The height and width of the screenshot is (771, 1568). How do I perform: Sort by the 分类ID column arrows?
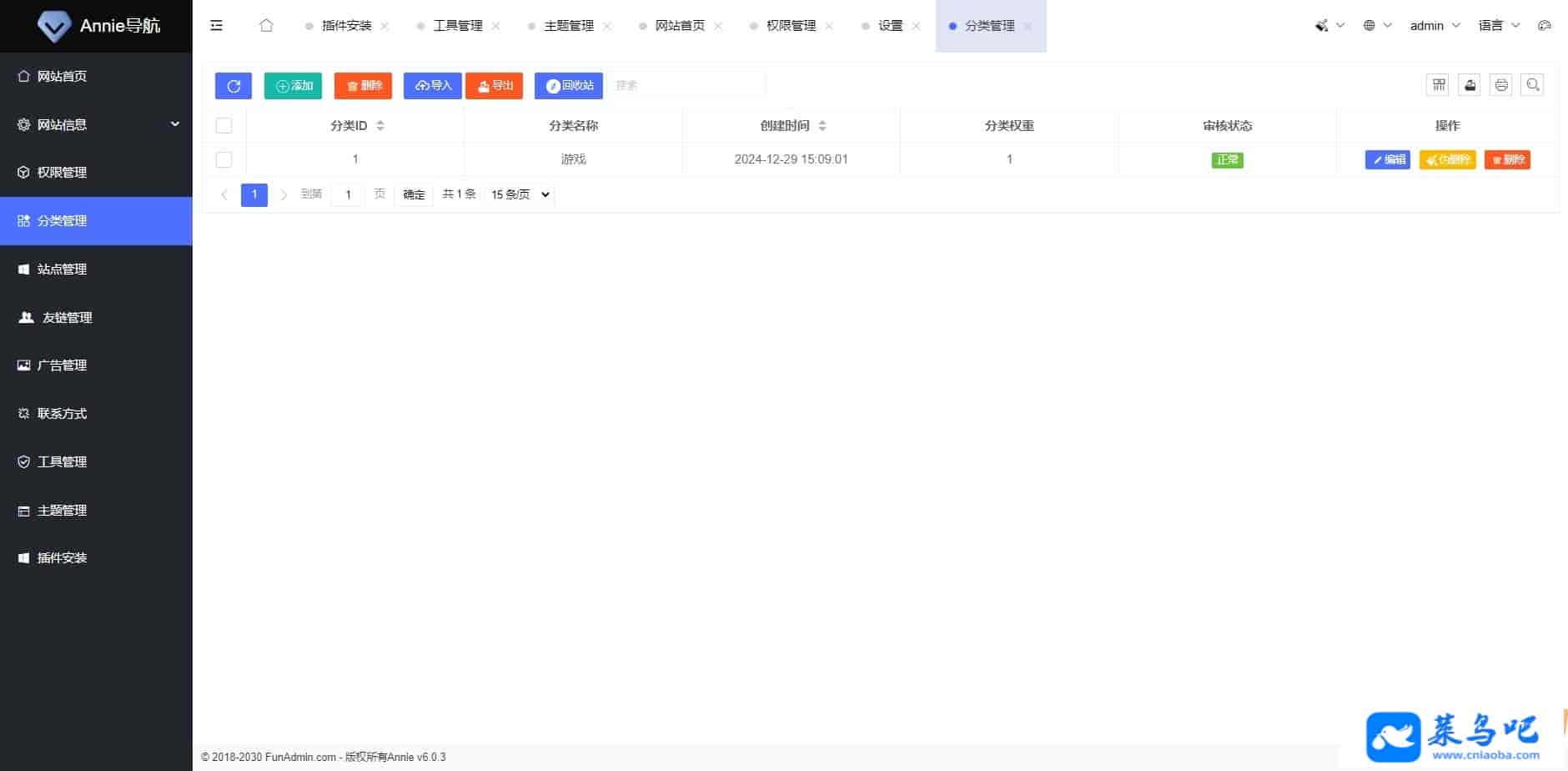[380, 126]
